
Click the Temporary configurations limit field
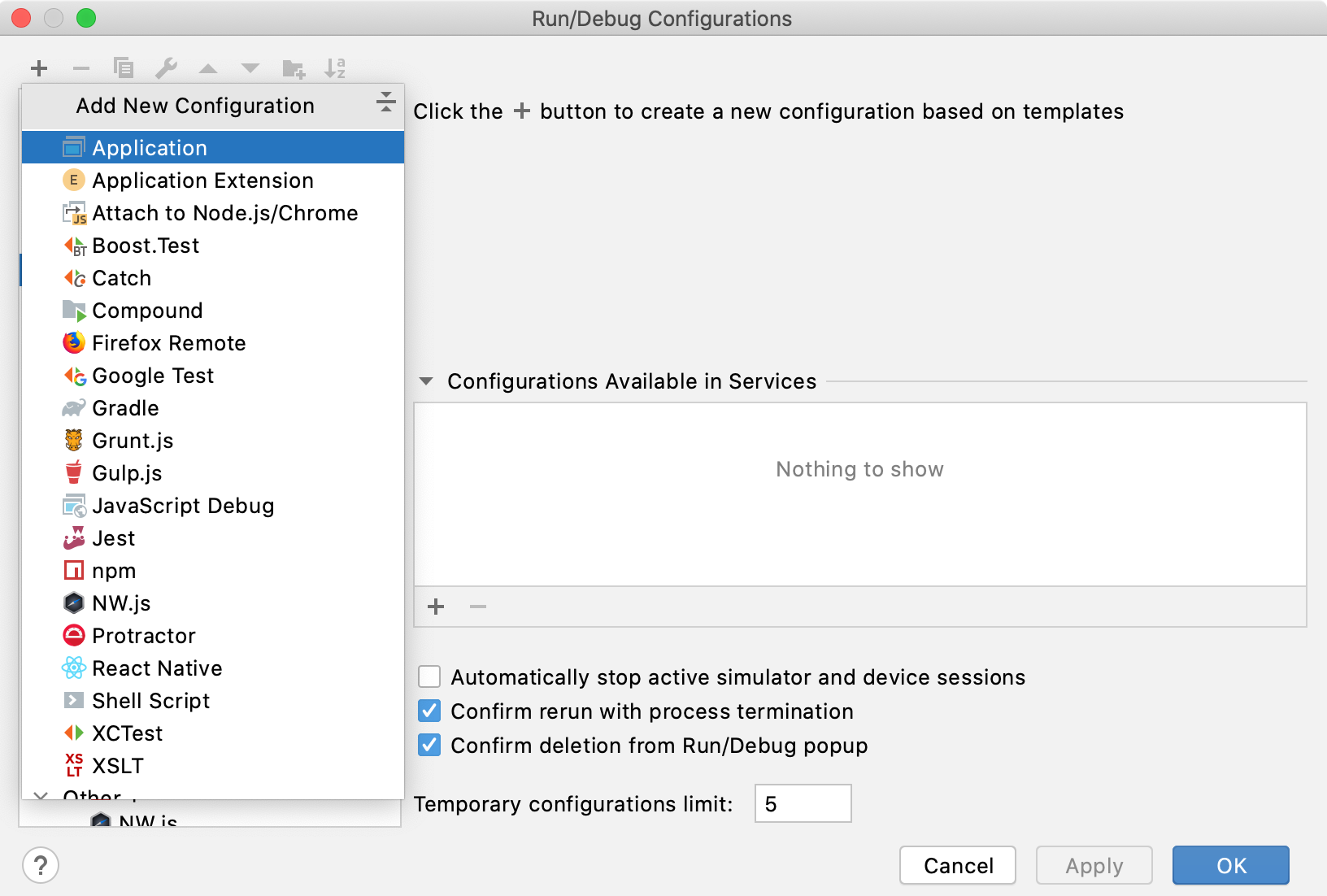click(x=803, y=803)
